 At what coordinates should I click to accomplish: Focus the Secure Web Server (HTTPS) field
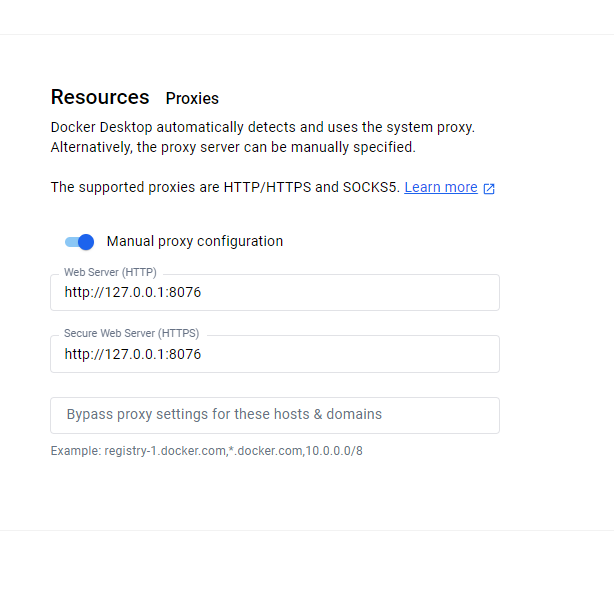point(275,354)
